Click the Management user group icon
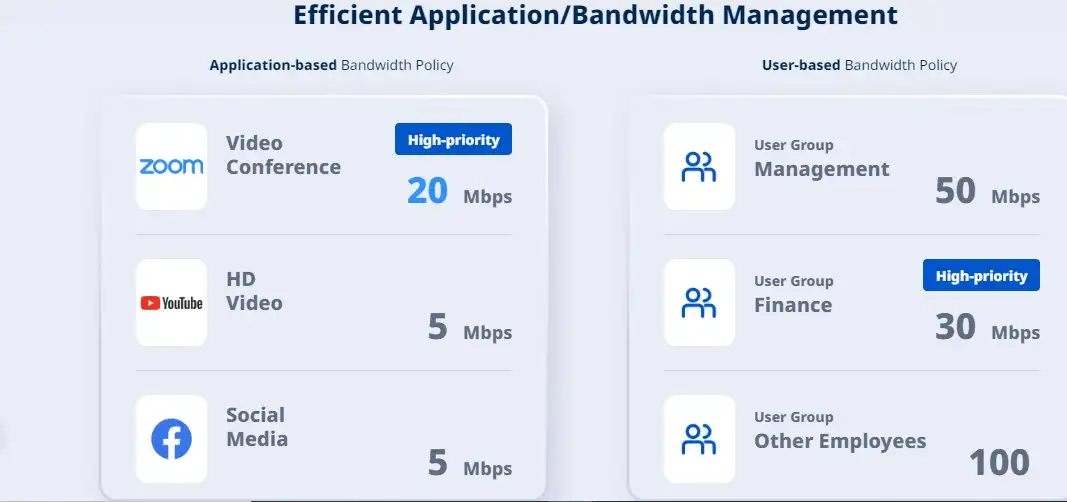 click(699, 167)
